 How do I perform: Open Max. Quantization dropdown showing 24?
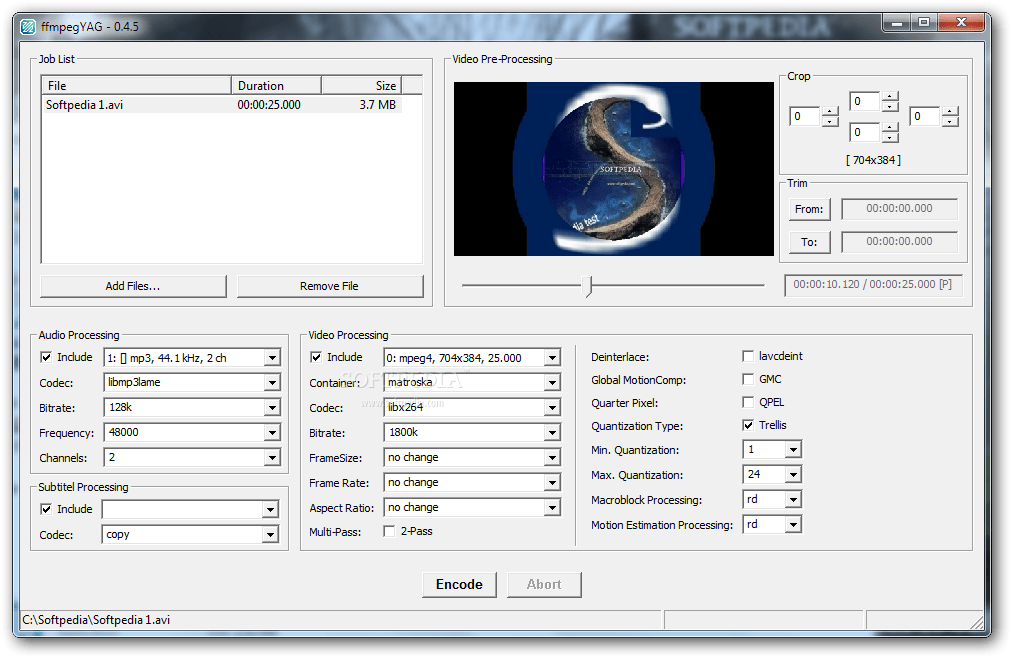(793, 475)
